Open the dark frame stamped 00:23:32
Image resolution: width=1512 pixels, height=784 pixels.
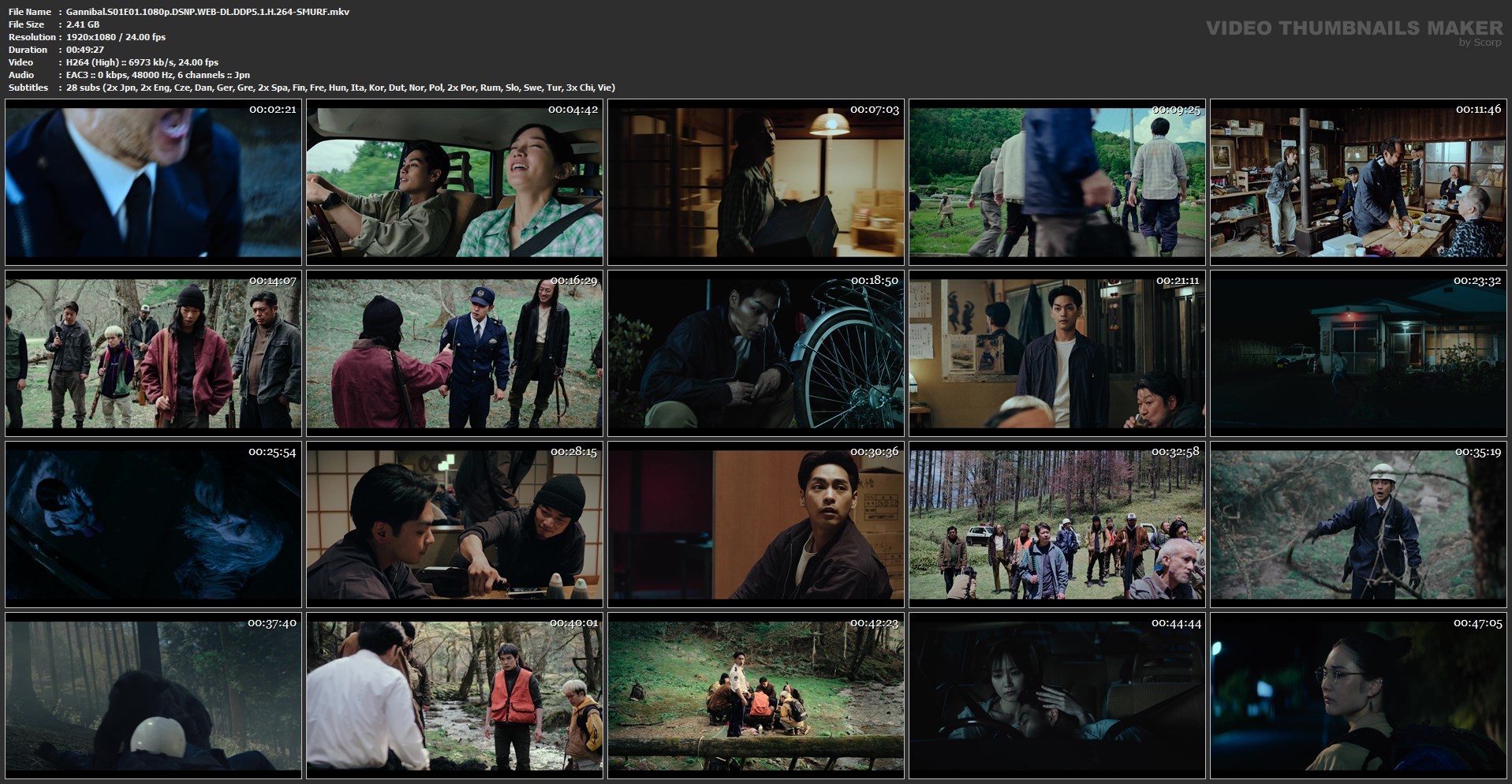[1358, 353]
